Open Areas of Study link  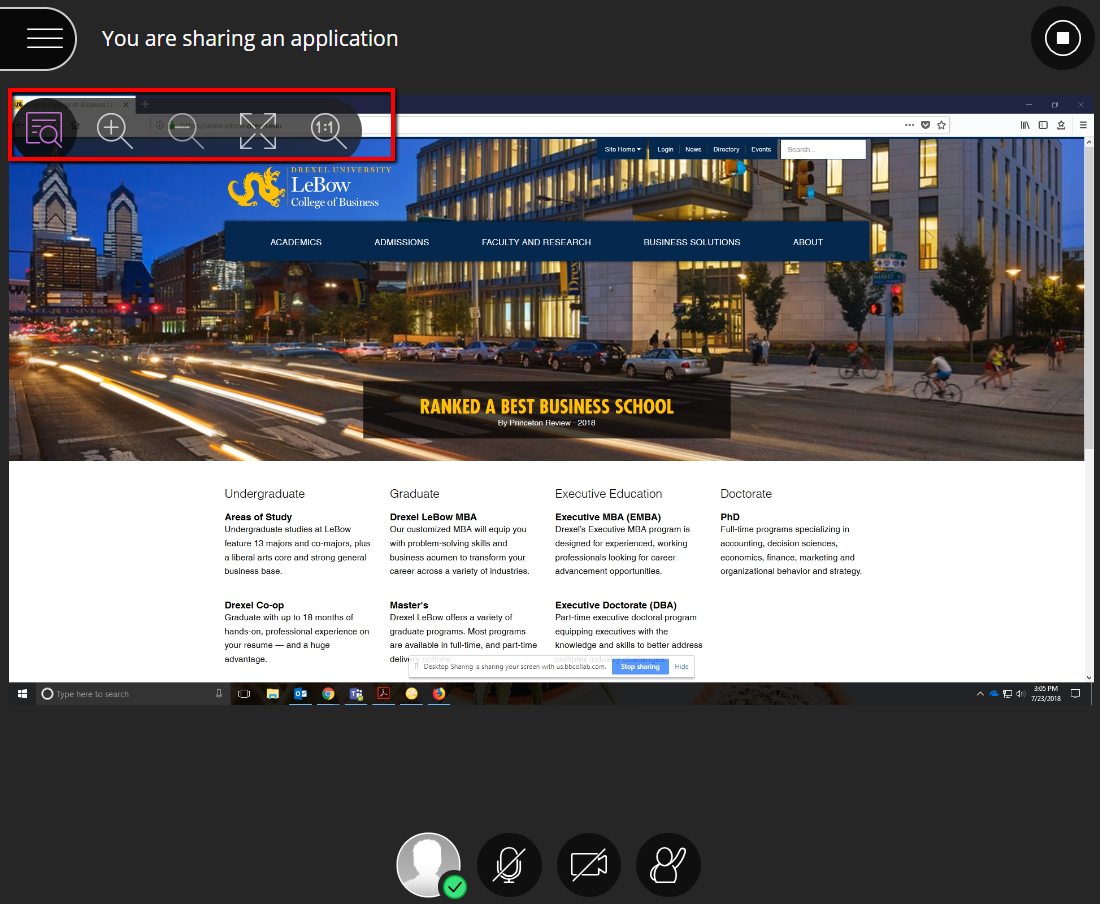coord(258,517)
